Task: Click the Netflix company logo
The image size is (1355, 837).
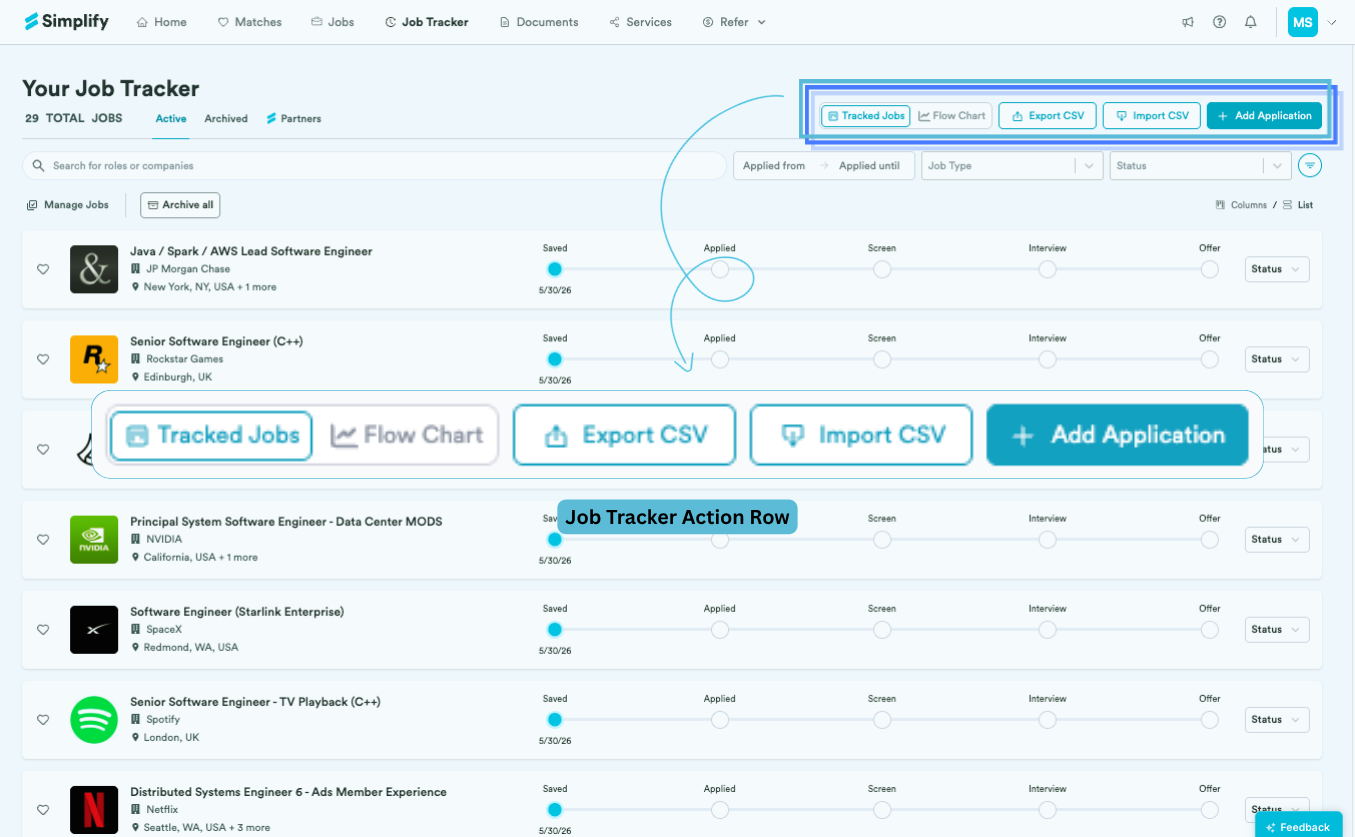Action: (94, 809)
